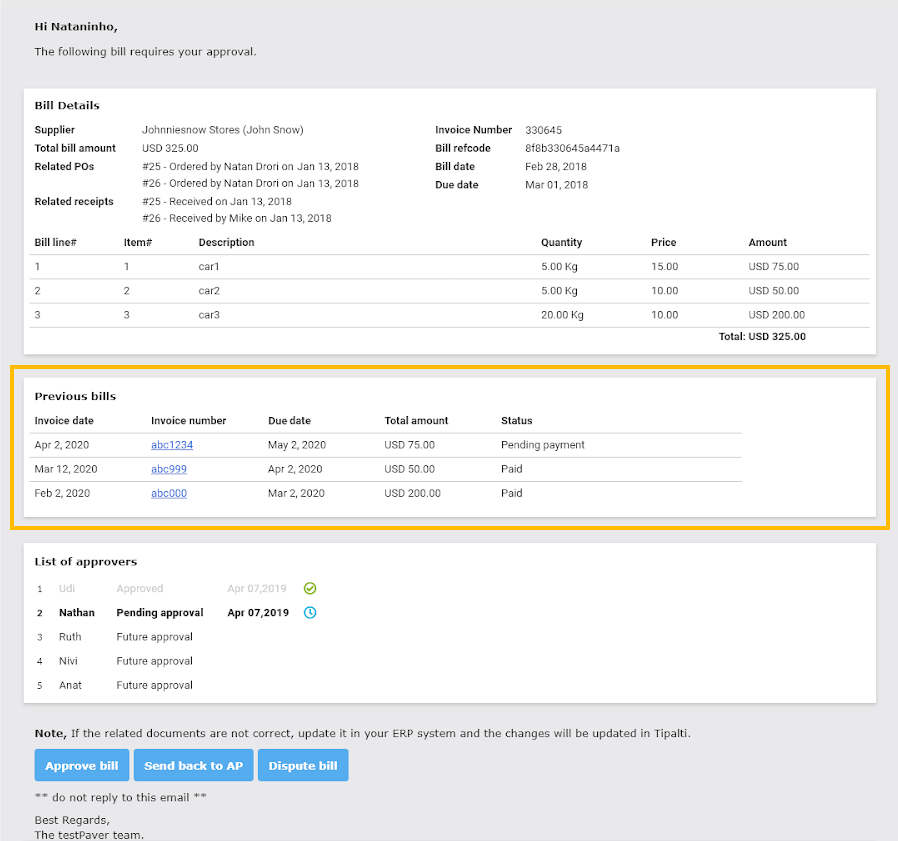Screen dimensions: 898x841
Task: Open invoice link abc999
Action: coord(169,469)
